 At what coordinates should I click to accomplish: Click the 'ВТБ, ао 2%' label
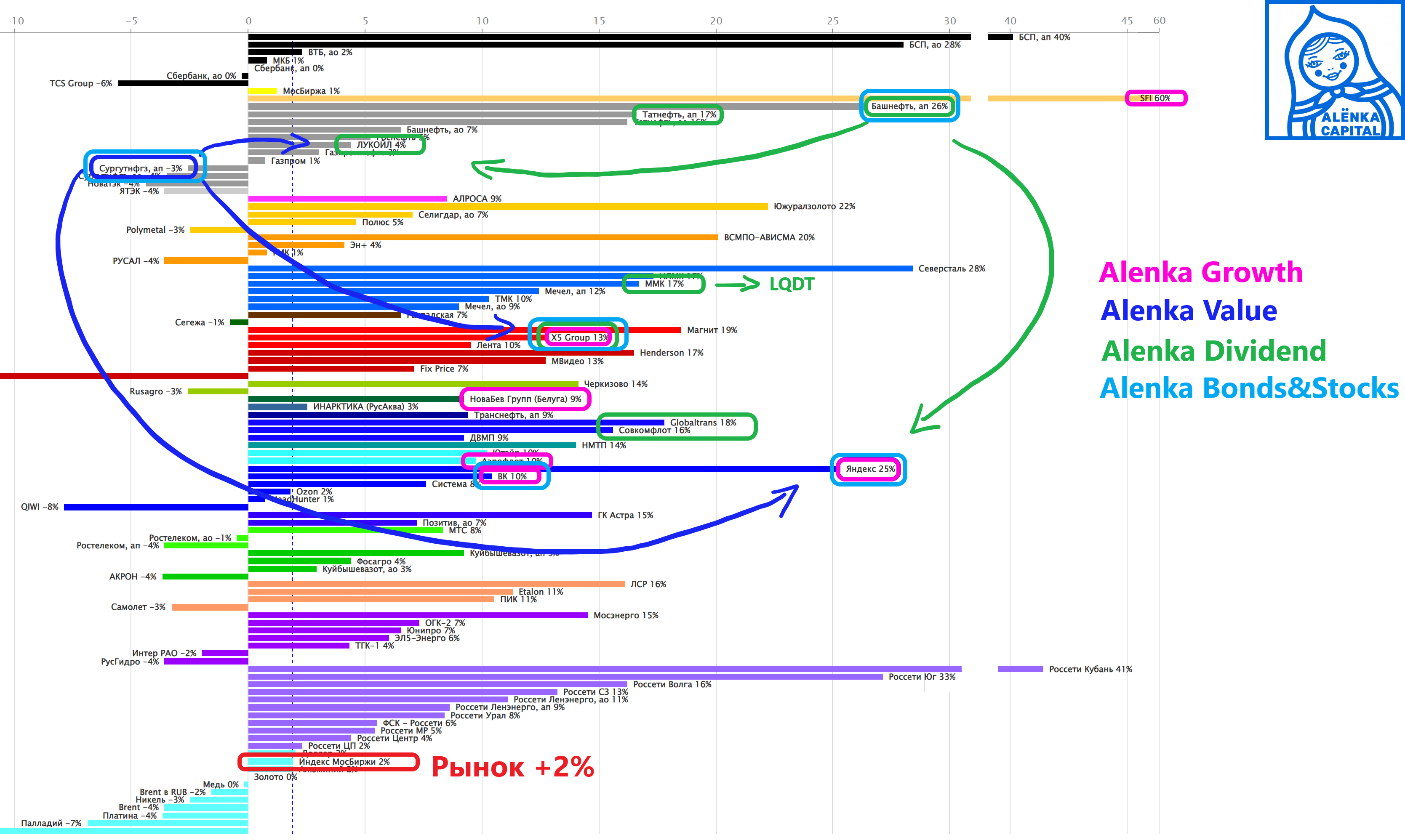pos(330,52)
